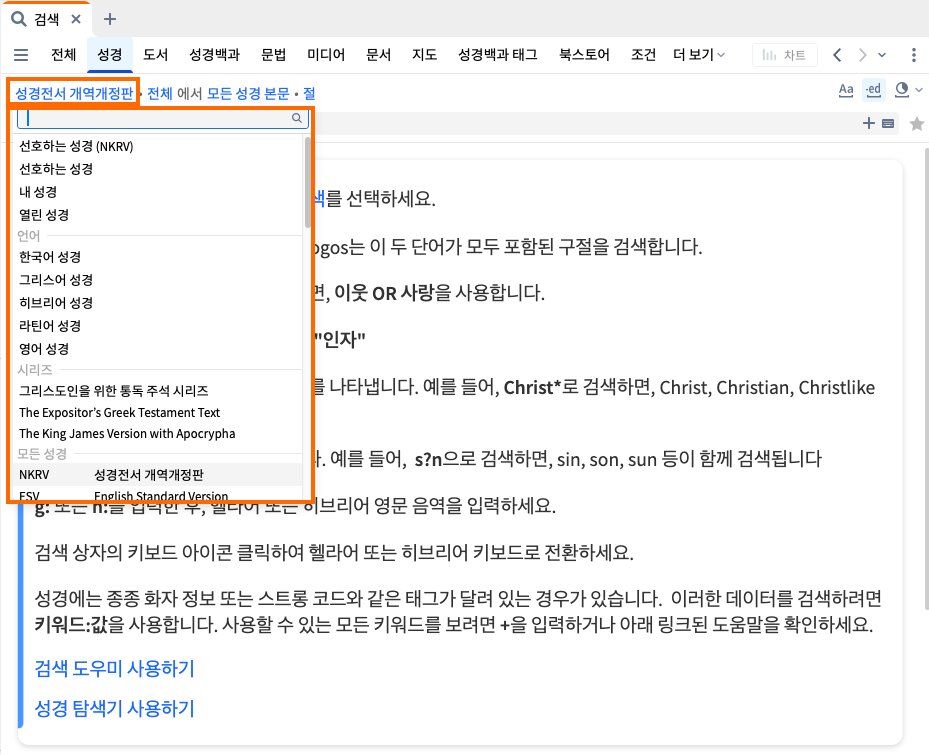Mark the search as favorite star
Viewport: 929px width, 755px height.
(x=917, y=124)
